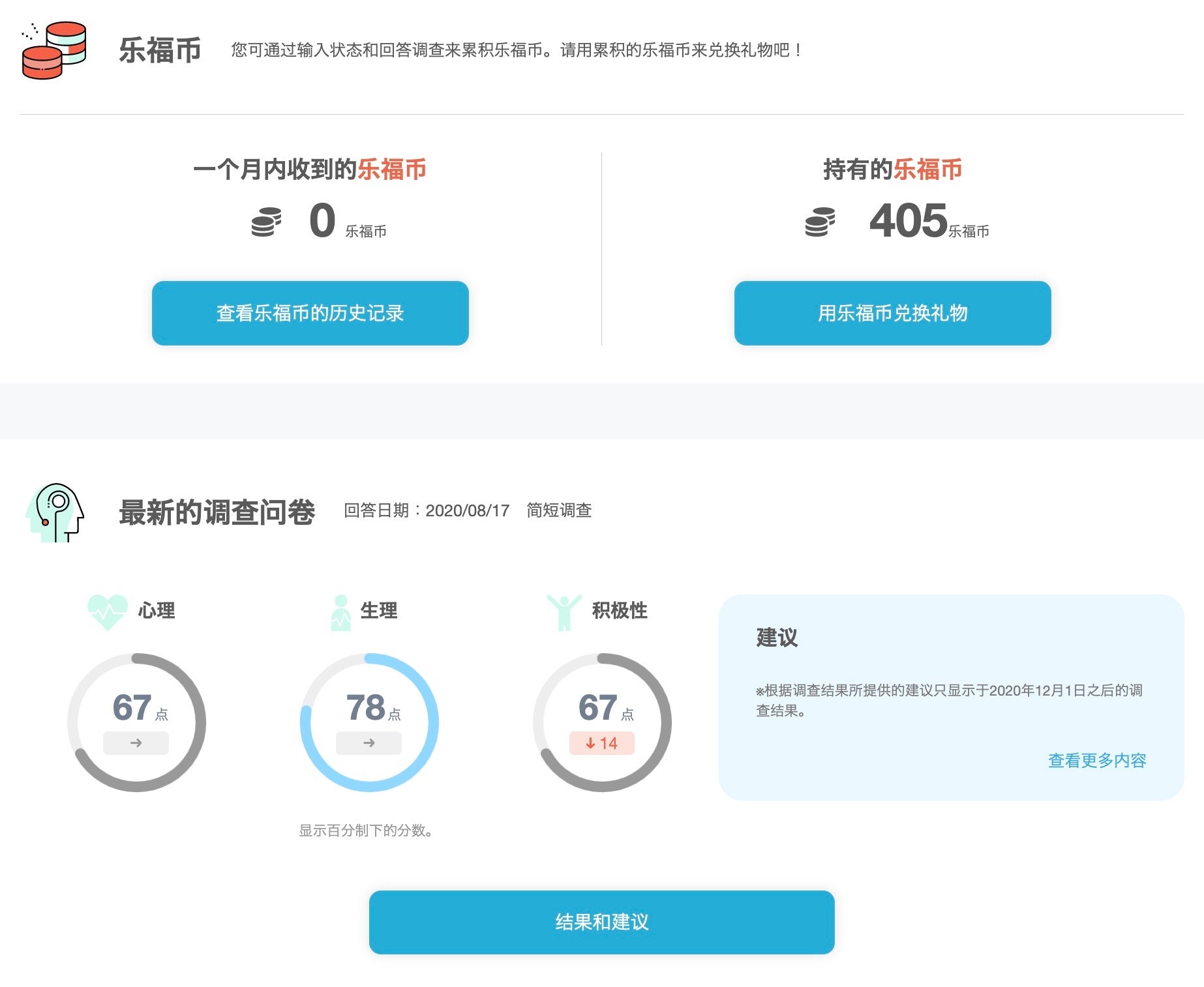Click the red down-arrow 14 badge
Image resolution: width=1204 pixels, height=987 pixels.
point(601,743)
